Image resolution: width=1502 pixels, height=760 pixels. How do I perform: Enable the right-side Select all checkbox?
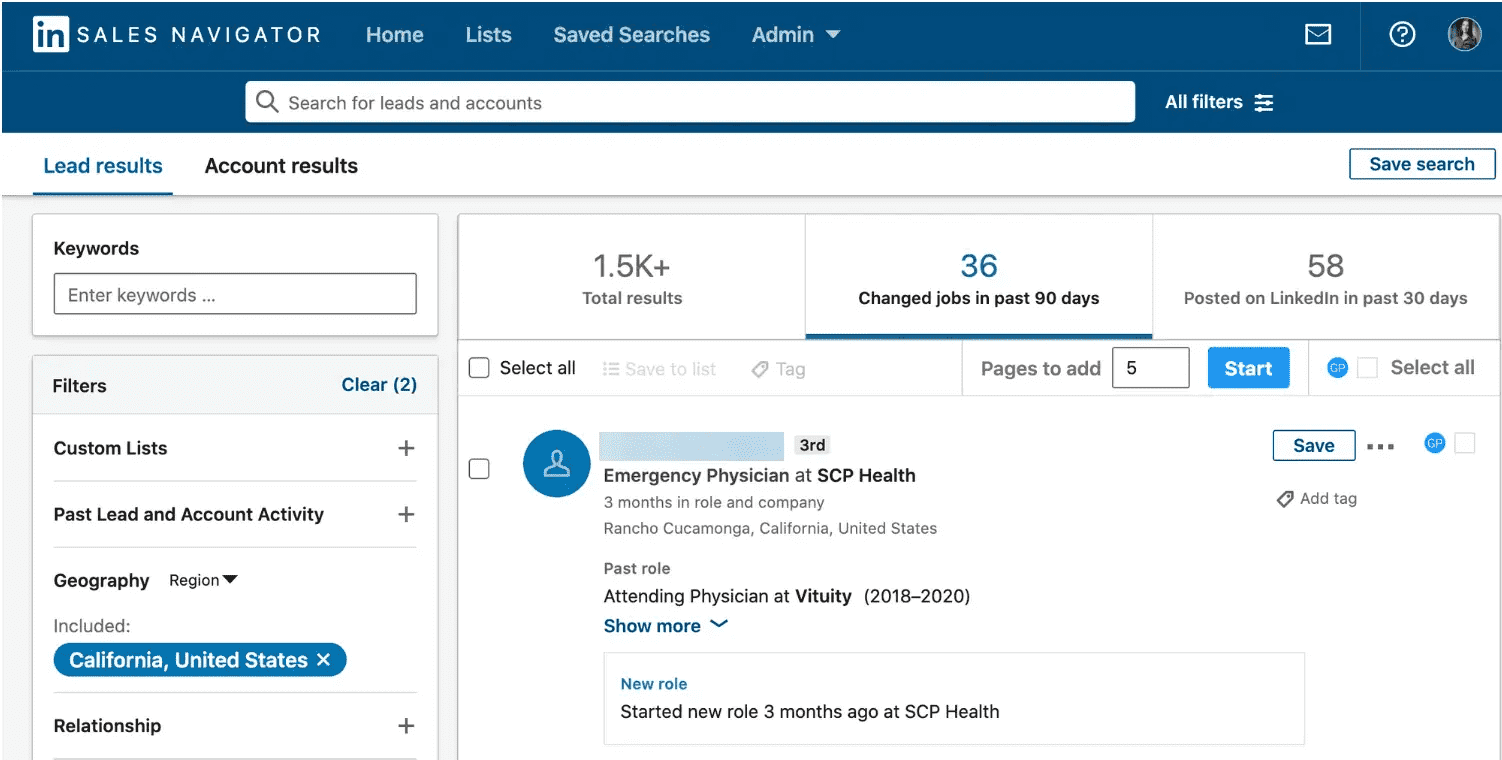click(1367, 368)
